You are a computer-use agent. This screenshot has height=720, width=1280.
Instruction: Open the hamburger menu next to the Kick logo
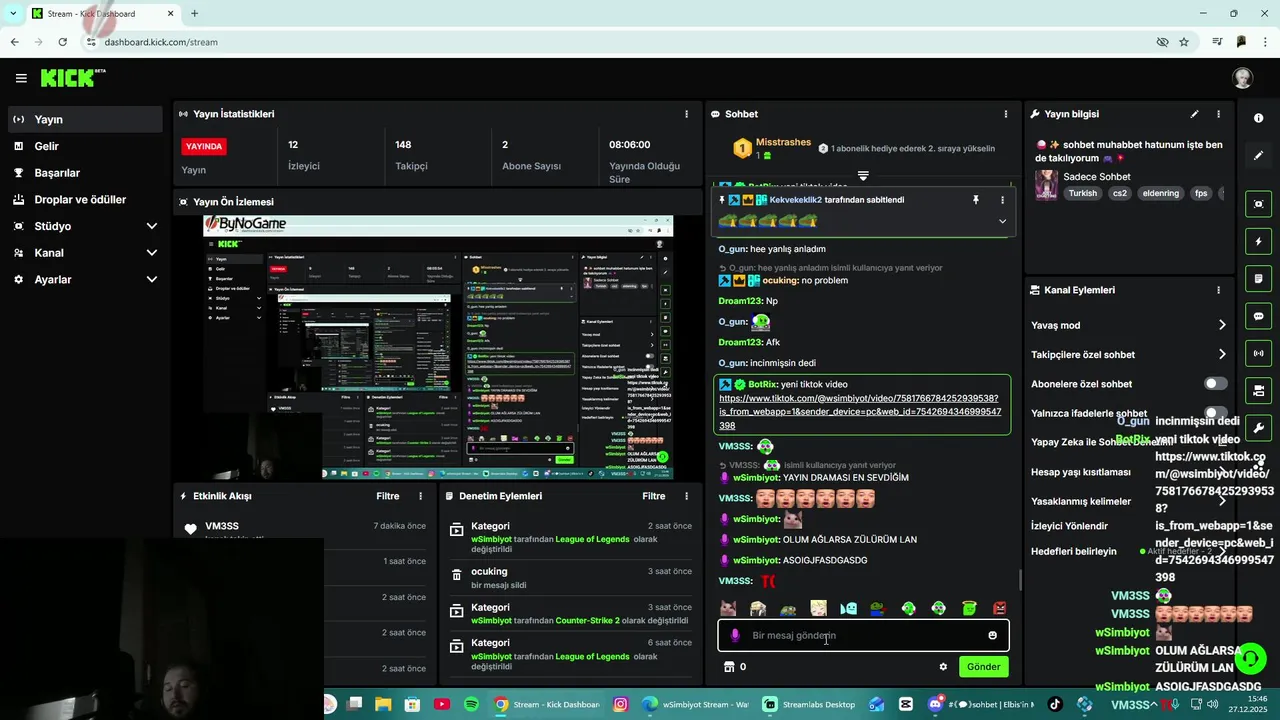[21, 78]
